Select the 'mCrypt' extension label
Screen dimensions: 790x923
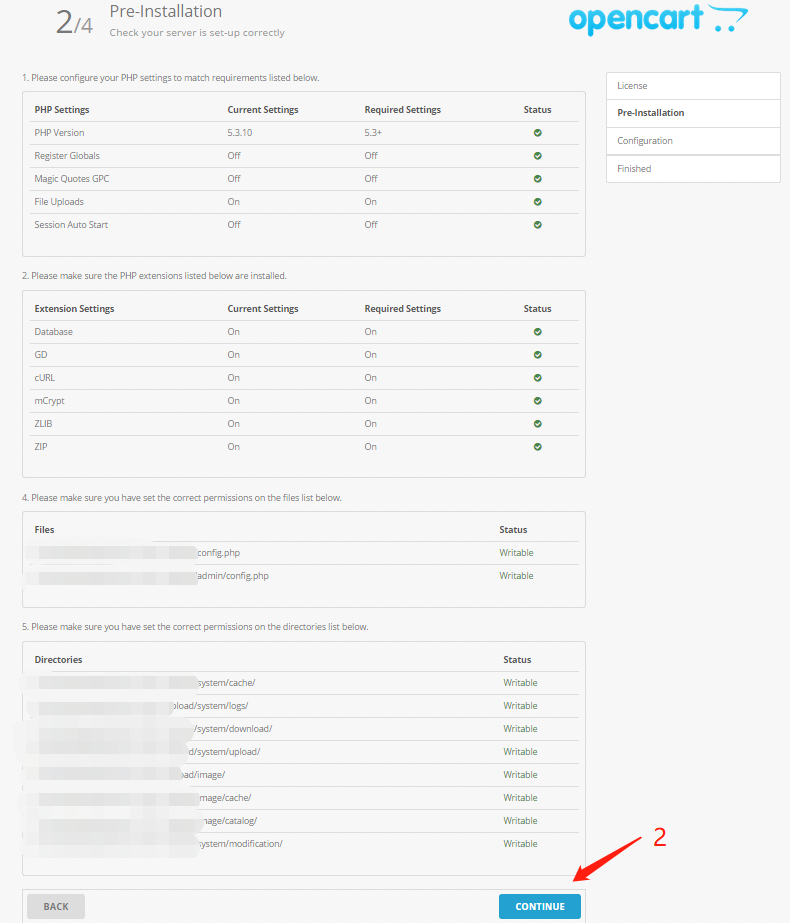point(49,401)
